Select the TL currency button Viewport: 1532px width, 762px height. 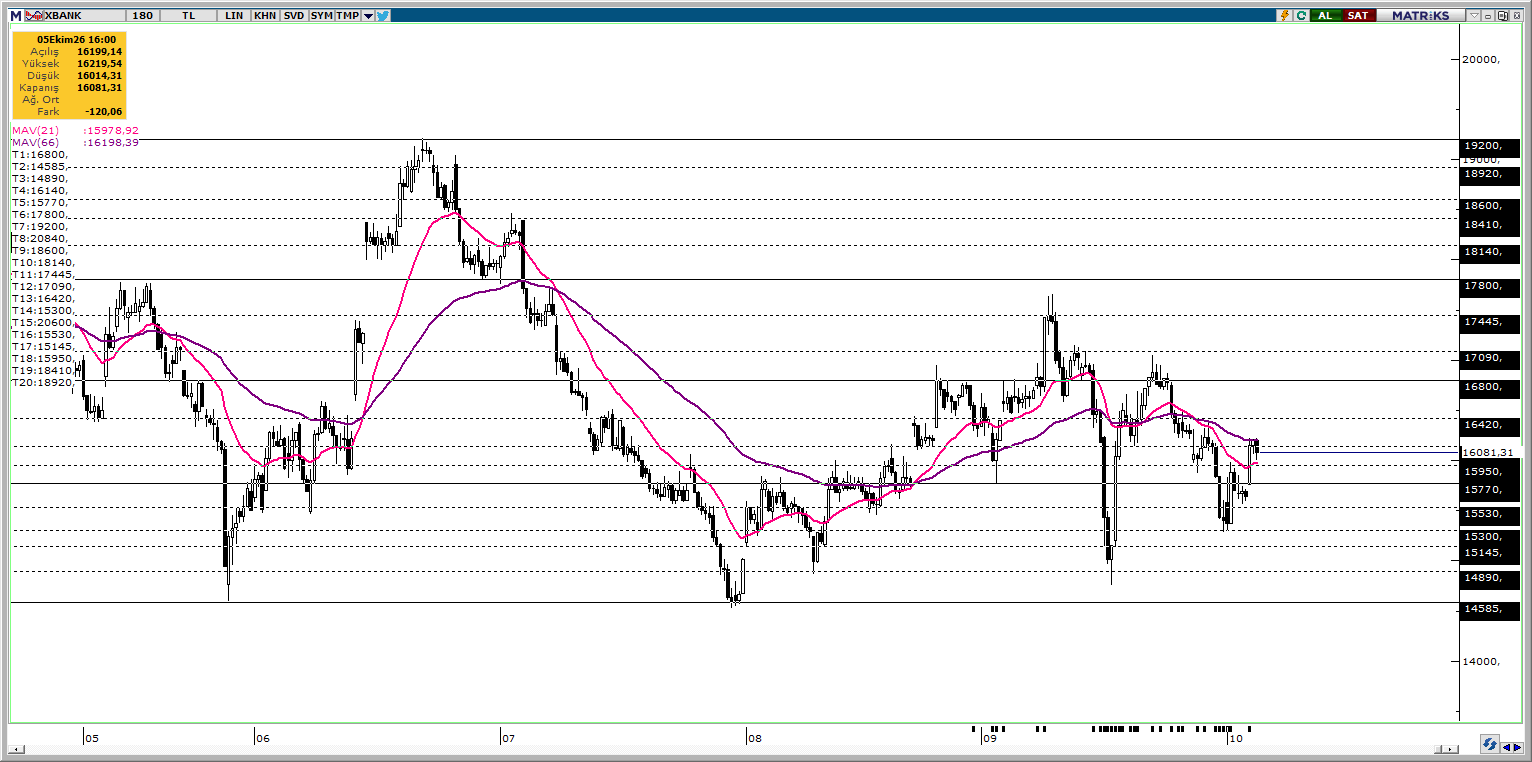pos(188,15)
